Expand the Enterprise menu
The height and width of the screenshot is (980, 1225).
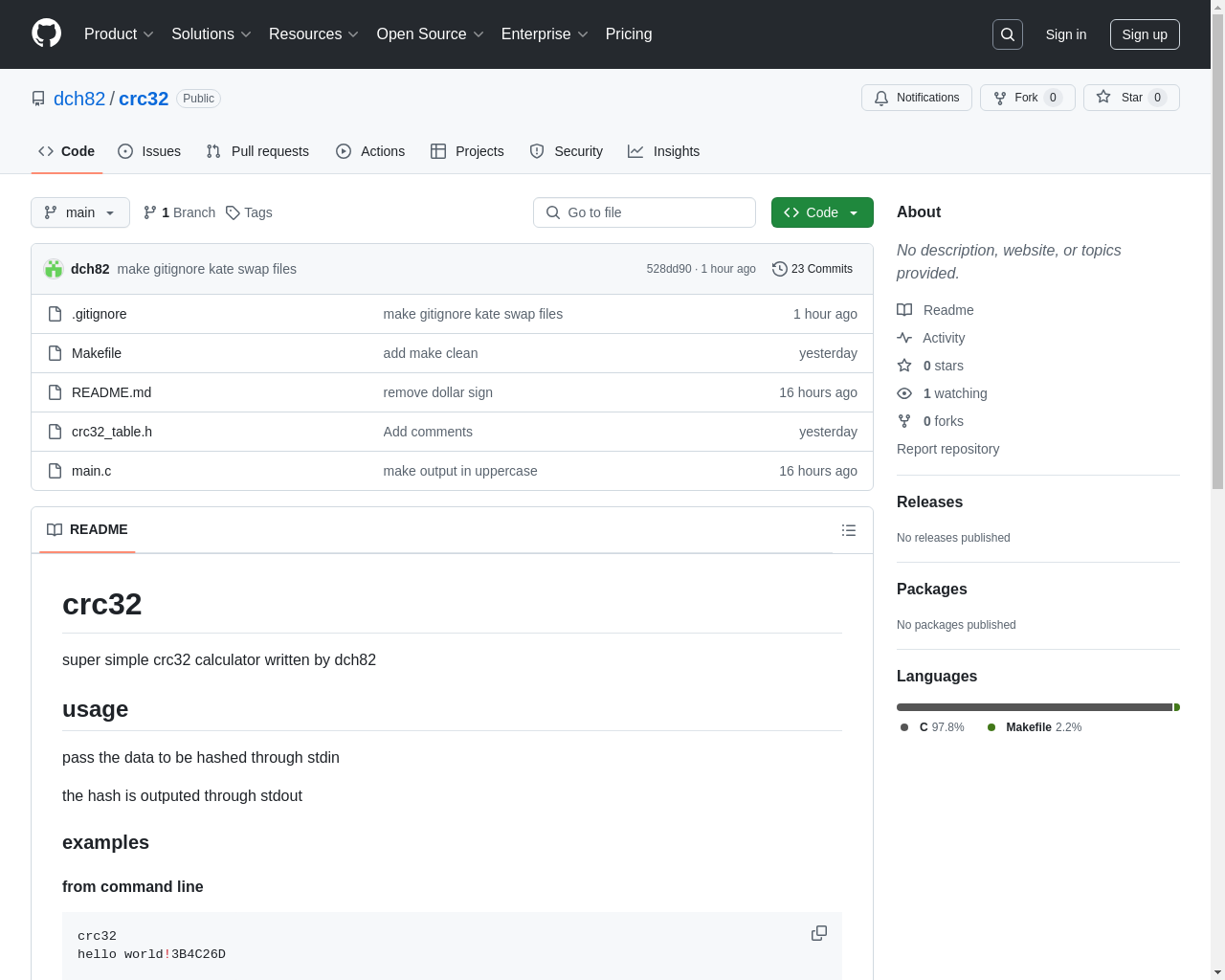[x=545, y=34]
